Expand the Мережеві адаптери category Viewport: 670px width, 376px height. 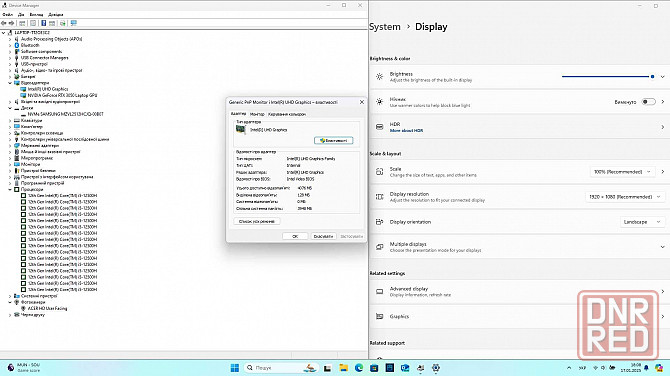10,146
